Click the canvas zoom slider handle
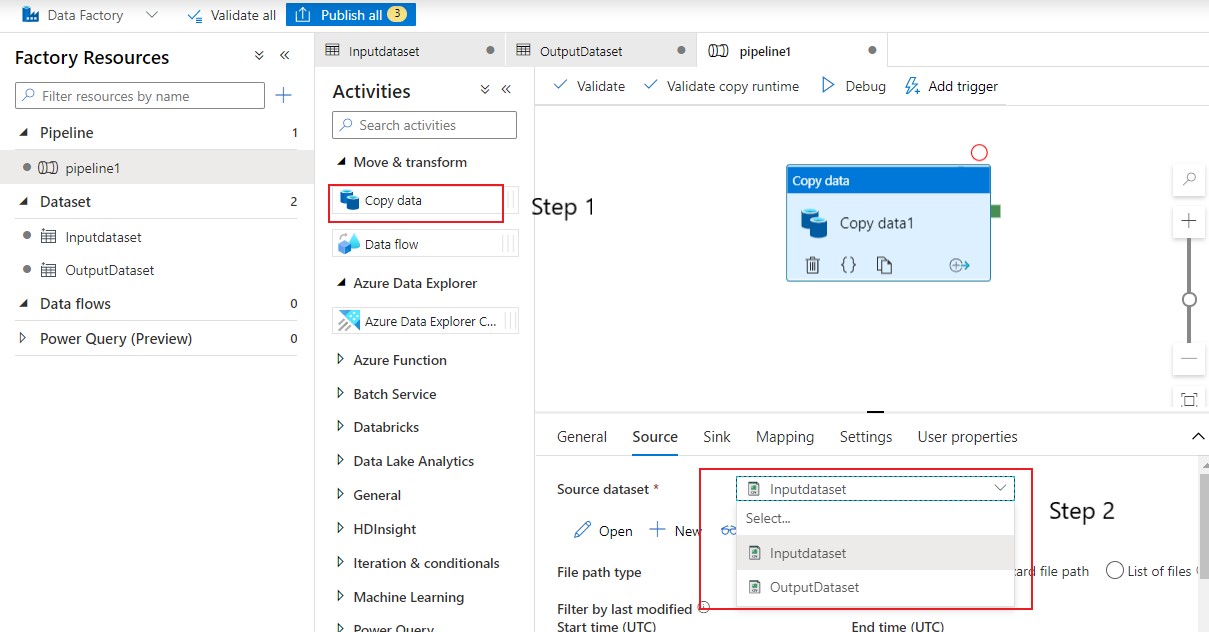 [x=1189, y=299]
